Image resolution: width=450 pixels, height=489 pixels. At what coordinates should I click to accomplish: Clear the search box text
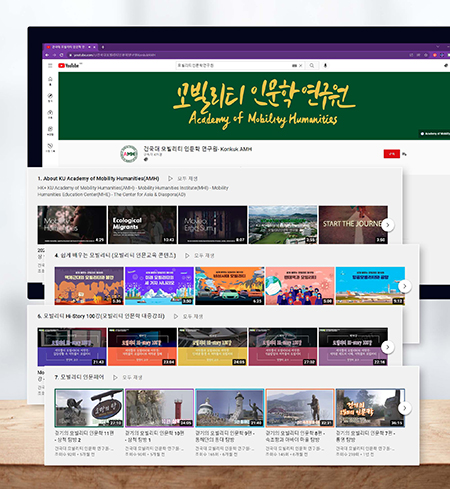[x=301, y=66]
